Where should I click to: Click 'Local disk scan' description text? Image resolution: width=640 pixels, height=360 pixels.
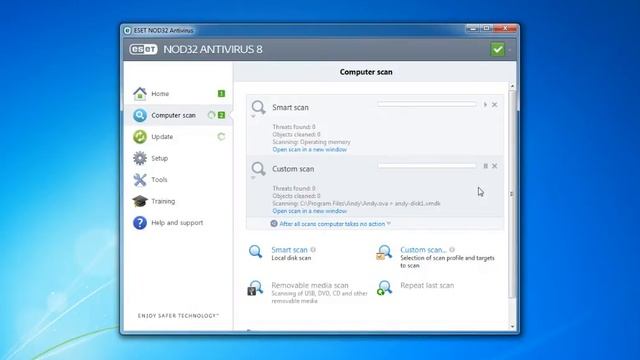(x=291, y=258)
